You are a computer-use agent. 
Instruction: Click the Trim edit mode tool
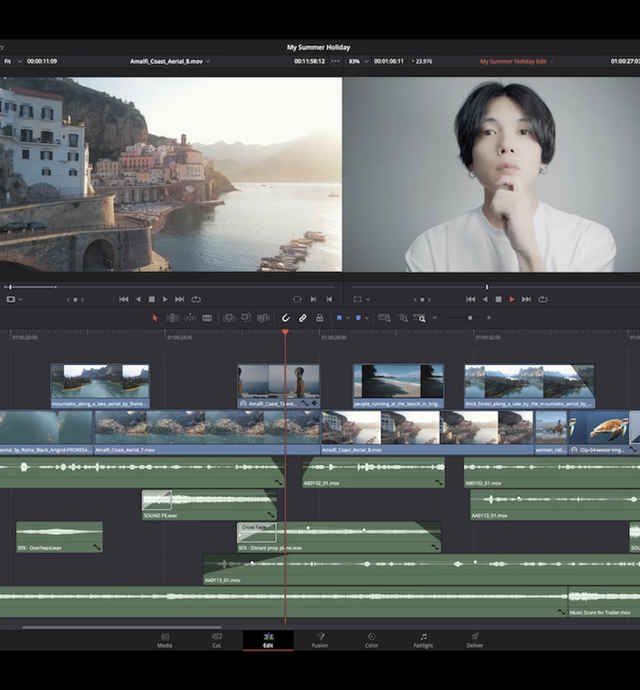pyautogui.click(x=173, y=318)
